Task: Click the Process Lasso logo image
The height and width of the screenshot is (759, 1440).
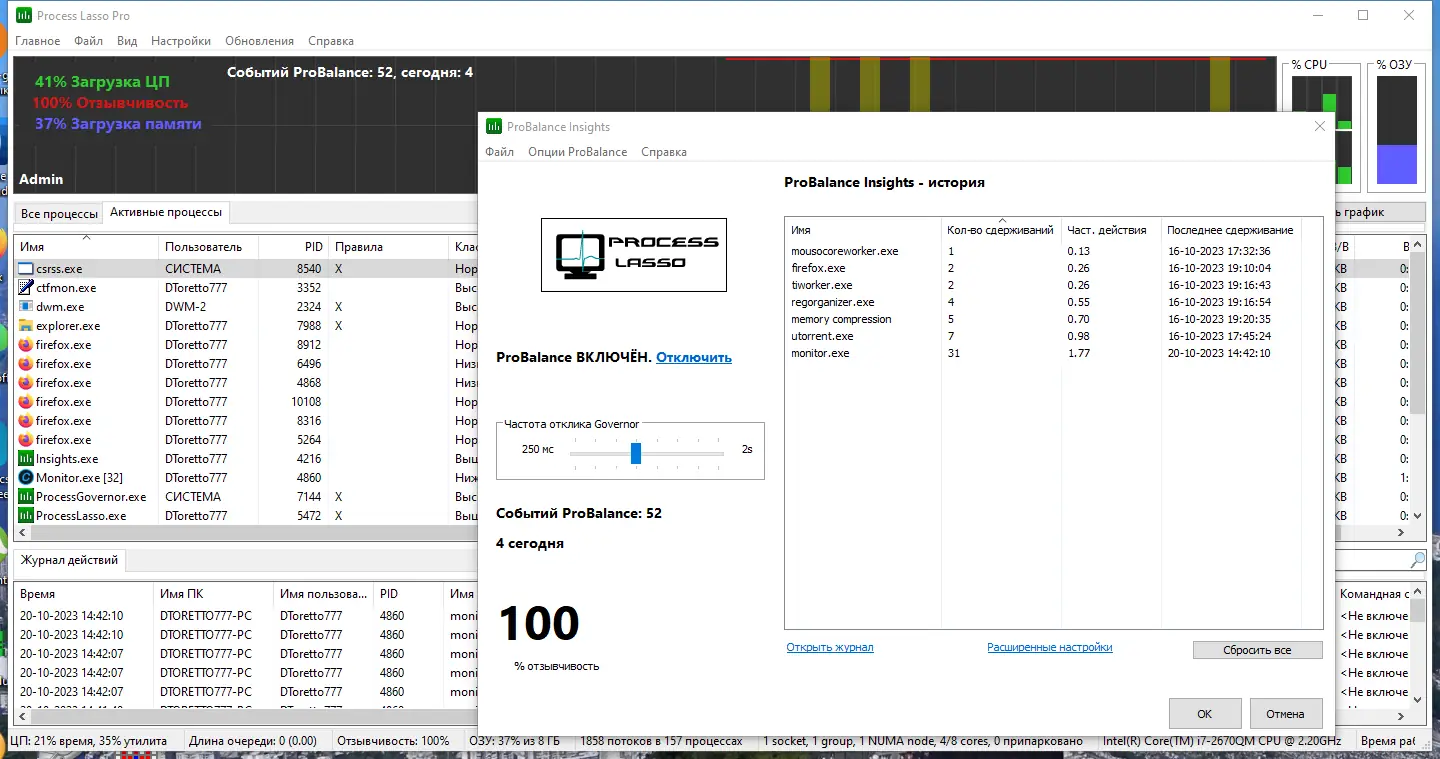Action: click(x=634, y=255)
